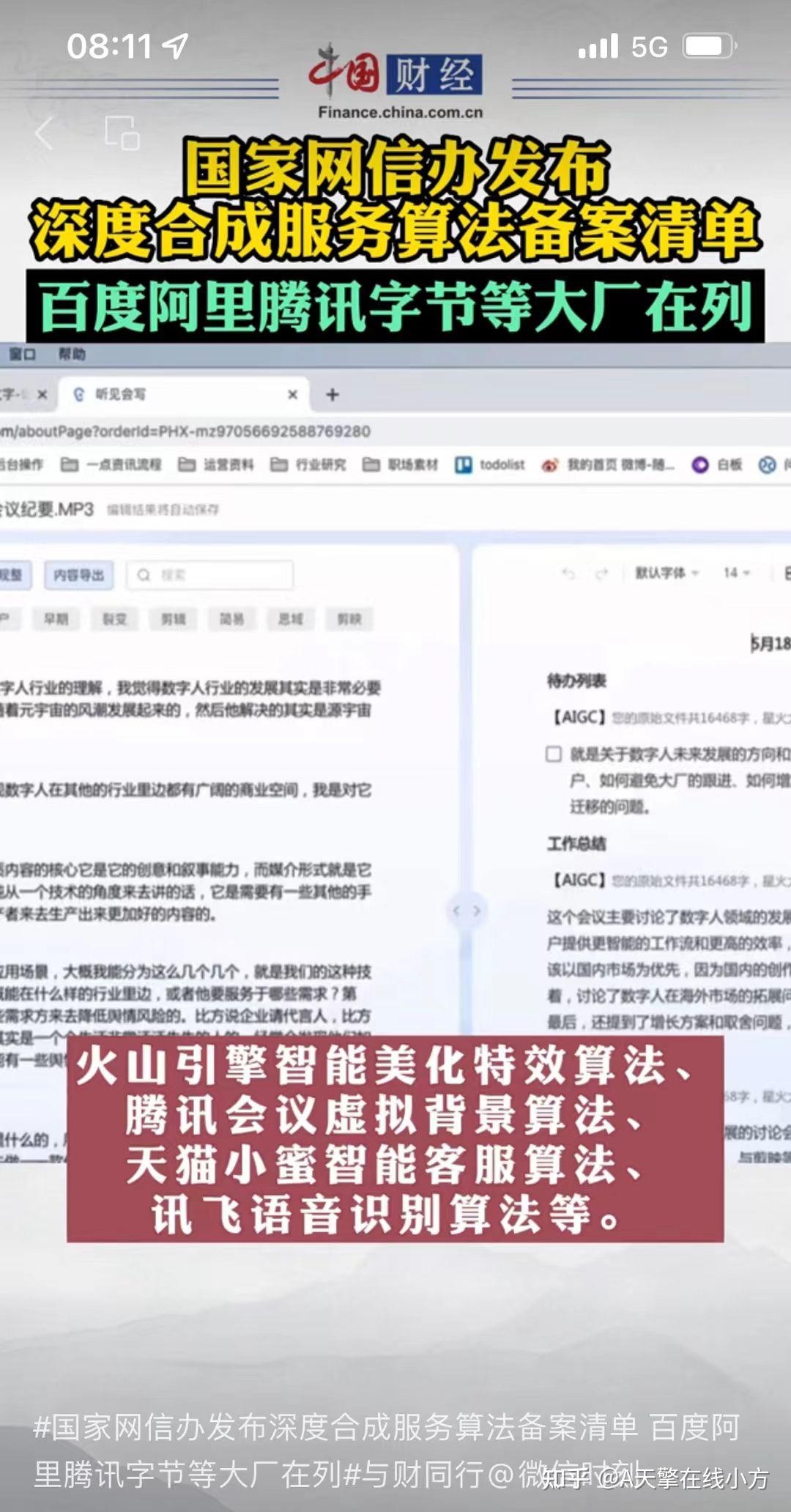791x1512 pixels.
Task: Click the first 【AIGC】 label under 待办列表
Action: pos(579,717)
